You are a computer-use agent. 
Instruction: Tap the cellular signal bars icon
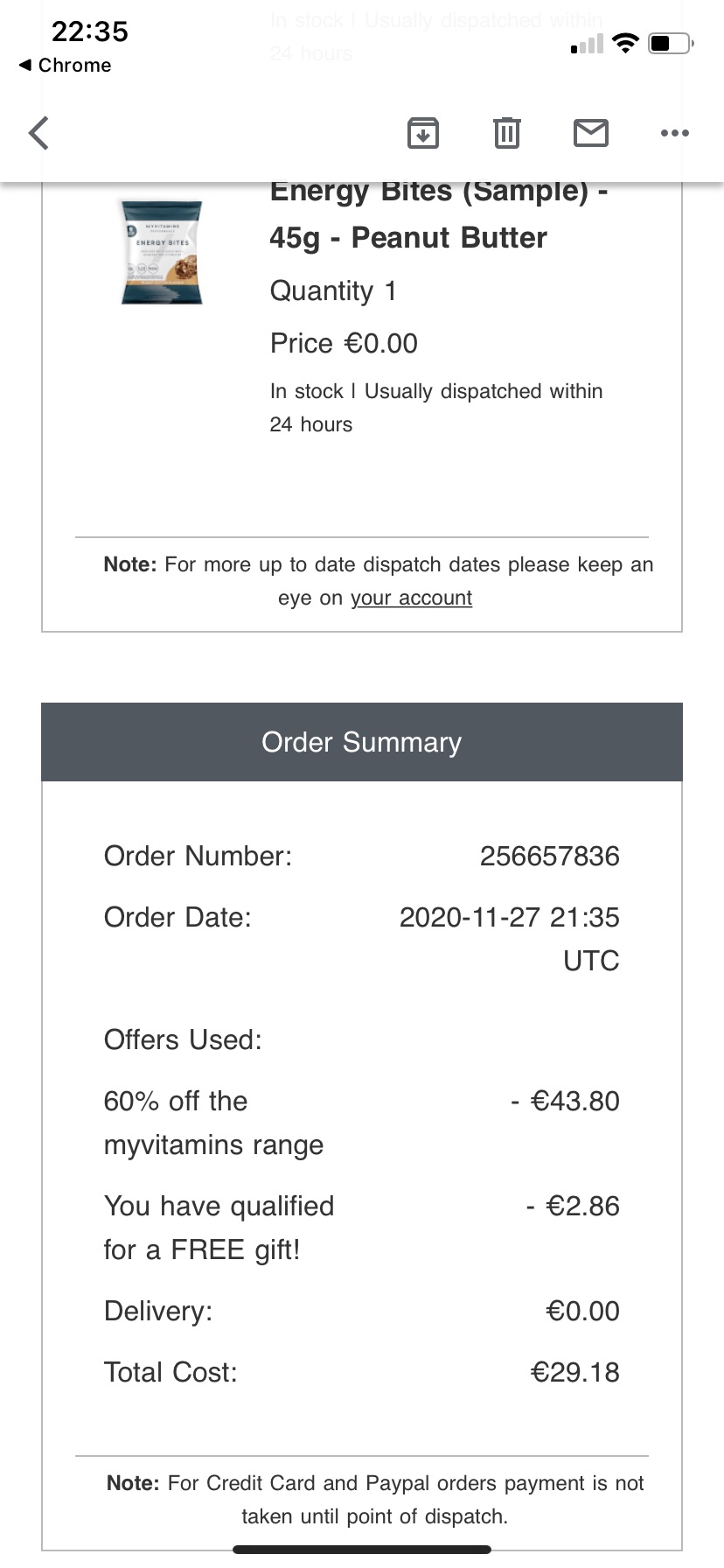[587, 44]
